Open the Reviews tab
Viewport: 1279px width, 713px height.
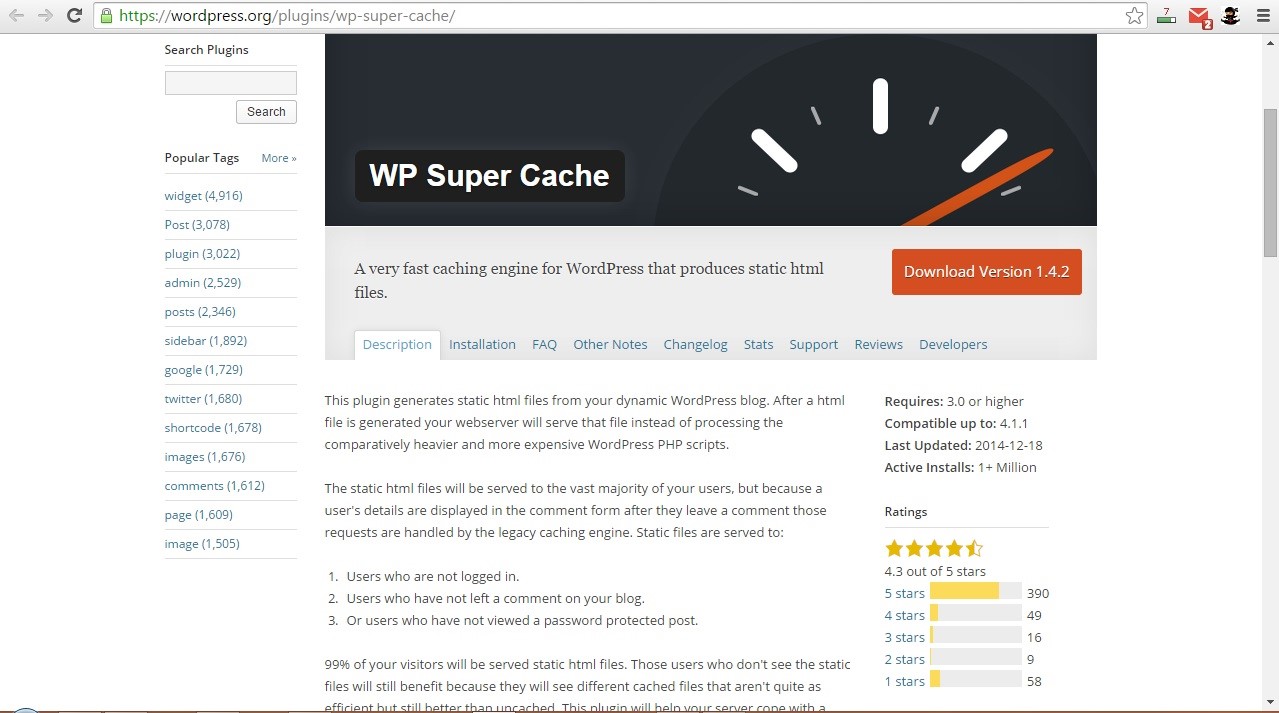click(x=878, y=345)
